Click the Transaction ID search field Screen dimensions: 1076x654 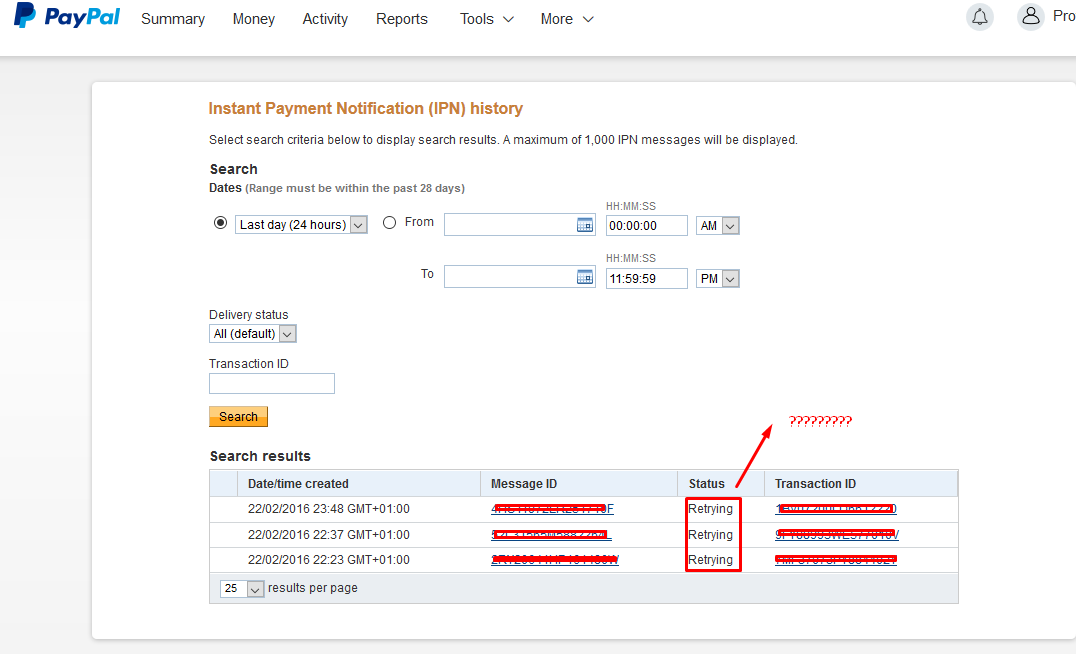point(272,384)
